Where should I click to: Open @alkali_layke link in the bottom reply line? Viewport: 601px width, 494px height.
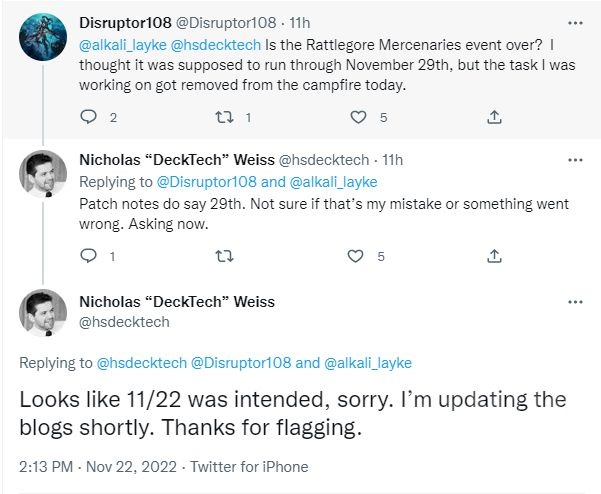(368, 363)
